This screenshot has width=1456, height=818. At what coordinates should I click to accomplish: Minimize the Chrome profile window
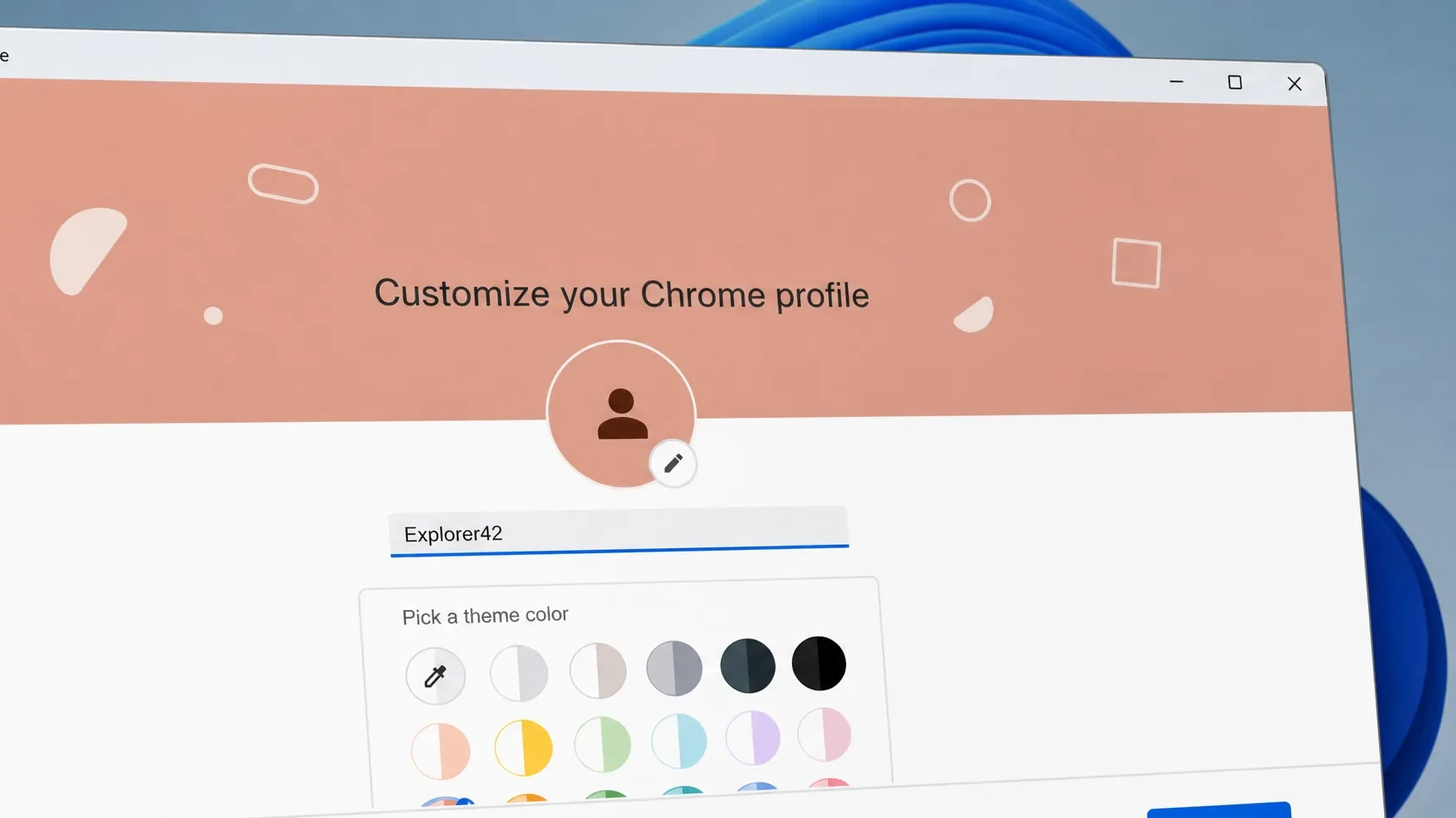(x=1176, y=81)
